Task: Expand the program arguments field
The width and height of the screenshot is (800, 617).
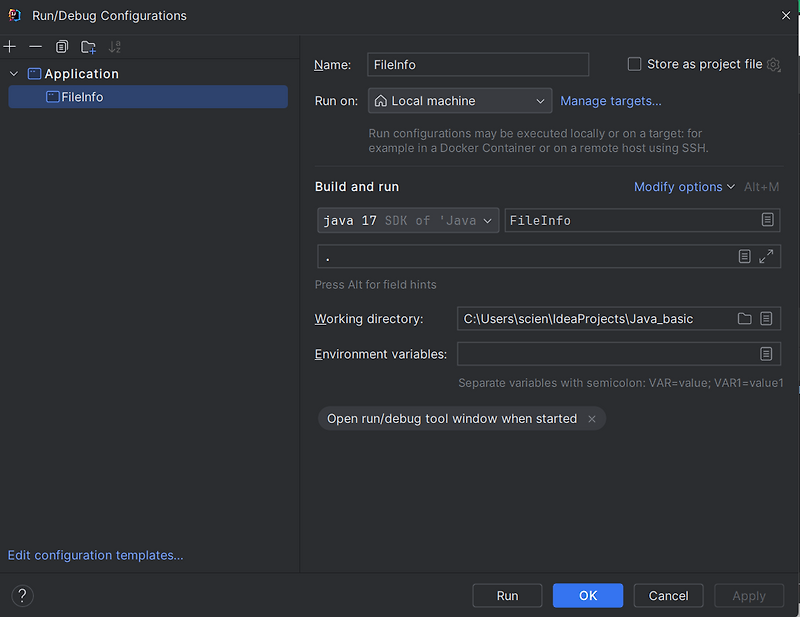Action: [766, 257]
